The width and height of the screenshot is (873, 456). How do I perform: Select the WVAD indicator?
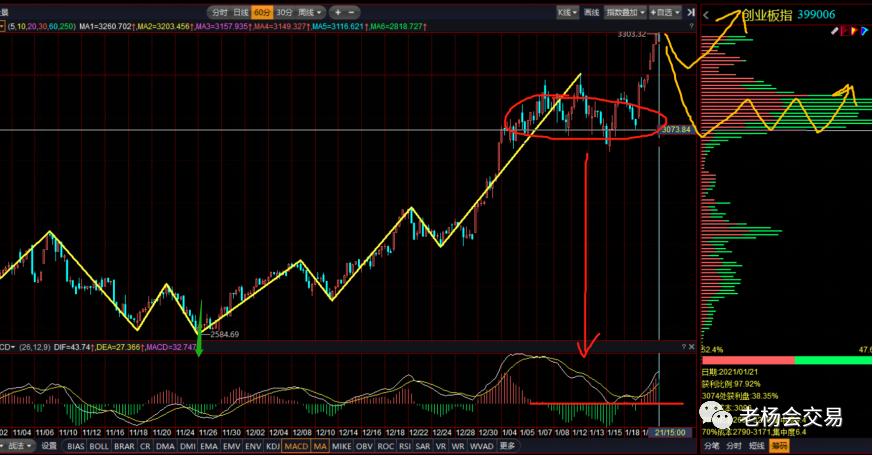482,446
